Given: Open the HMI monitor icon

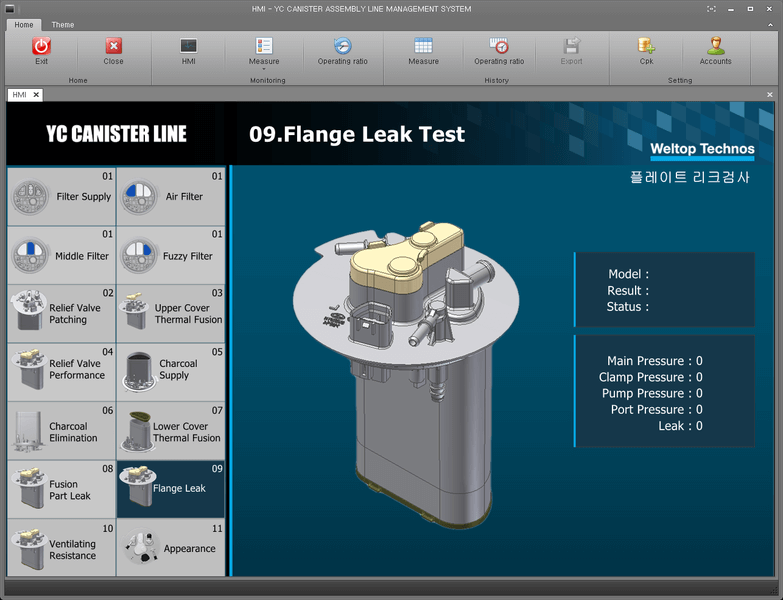Looking at the screenshot, I should 188,47.
